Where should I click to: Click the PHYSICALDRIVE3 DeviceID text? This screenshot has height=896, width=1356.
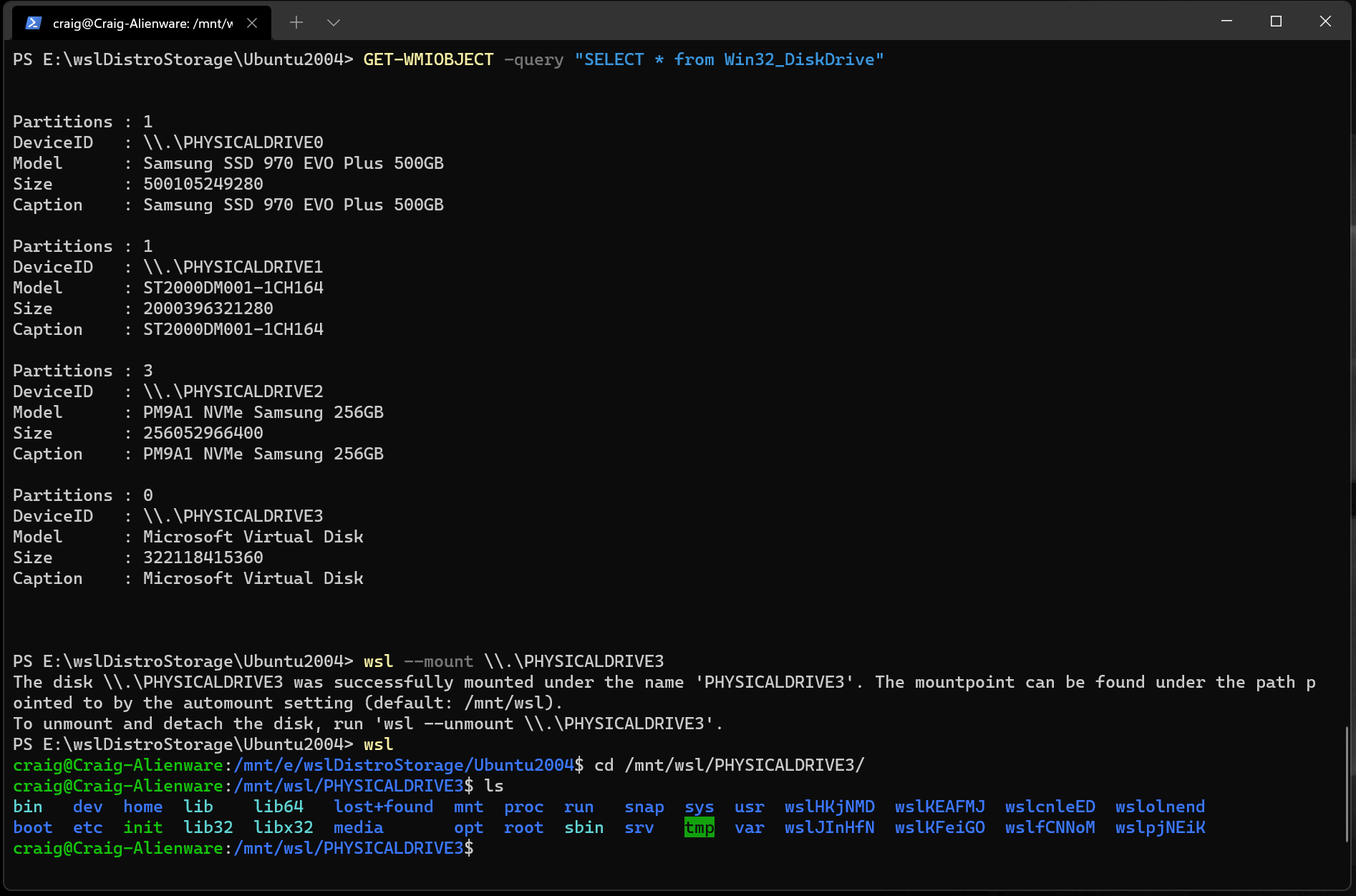[233, 515]
